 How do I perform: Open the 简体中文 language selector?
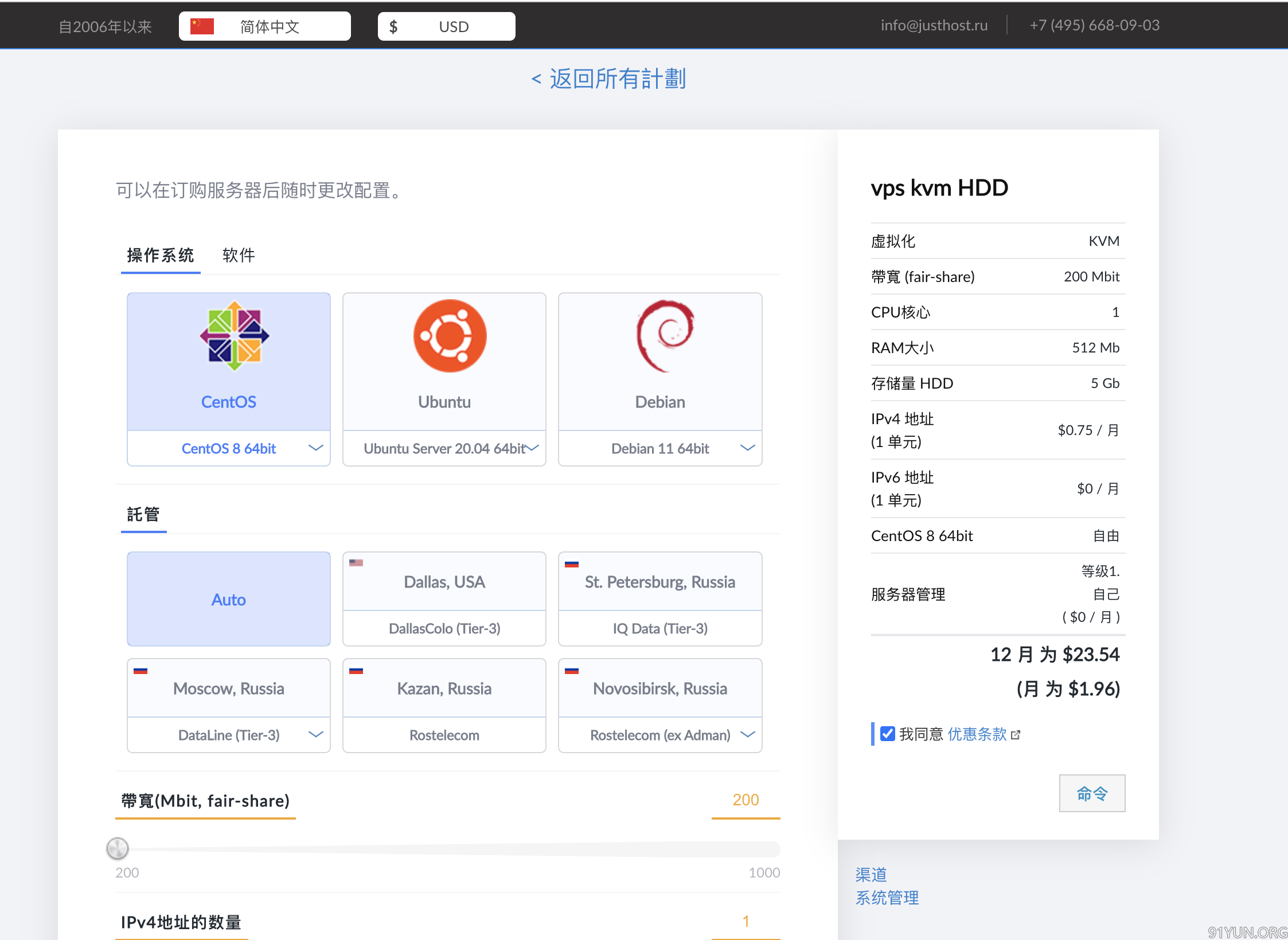265,26
